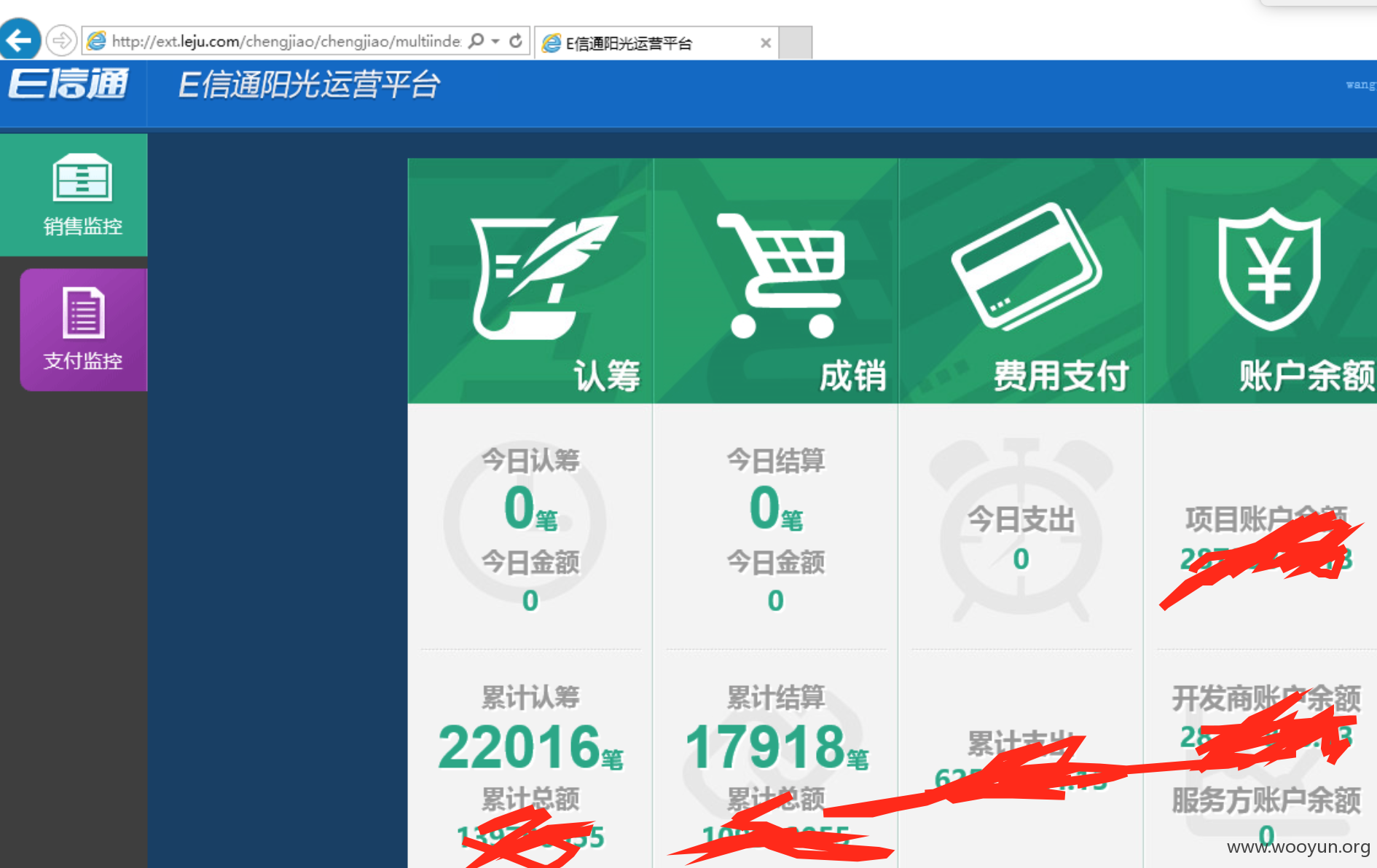This screenshot has height=868, width=1377.
Task: Click the 今日认筹 label
Action: tap(530, 460)
